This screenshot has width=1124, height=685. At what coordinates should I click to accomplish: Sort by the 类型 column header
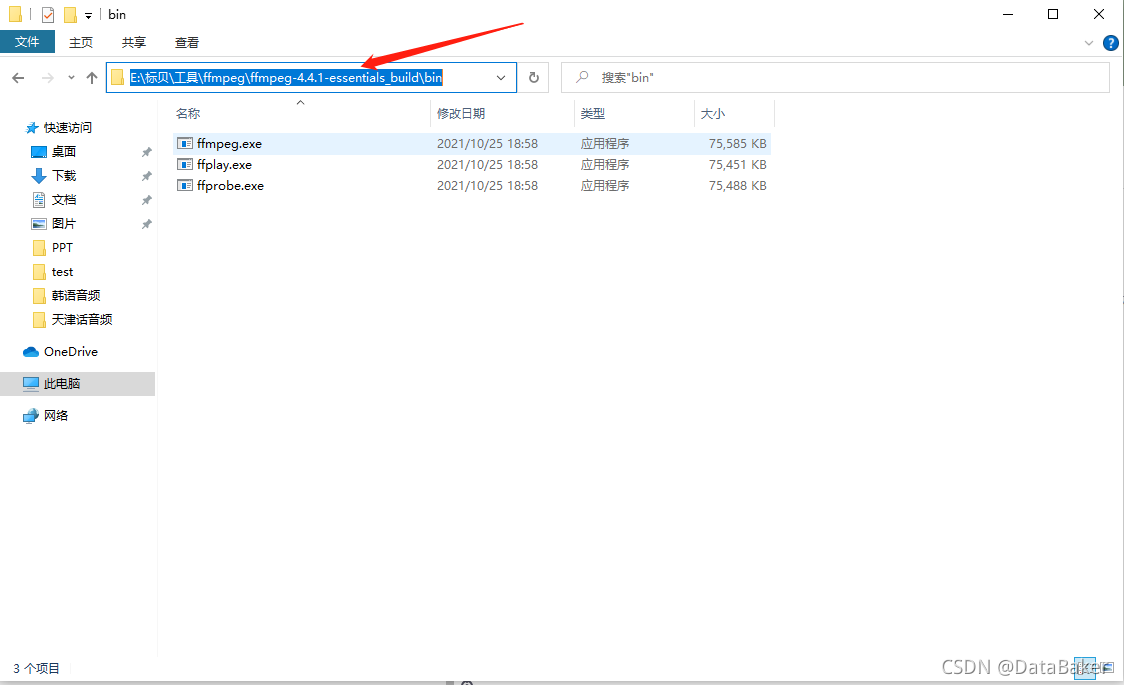[x=593, y=113]
